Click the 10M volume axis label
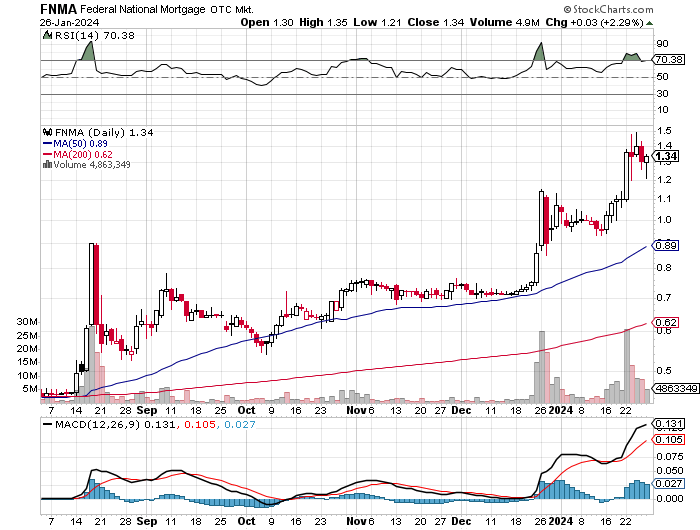Viewport: 700px width, 530px height. pos(27,376)
